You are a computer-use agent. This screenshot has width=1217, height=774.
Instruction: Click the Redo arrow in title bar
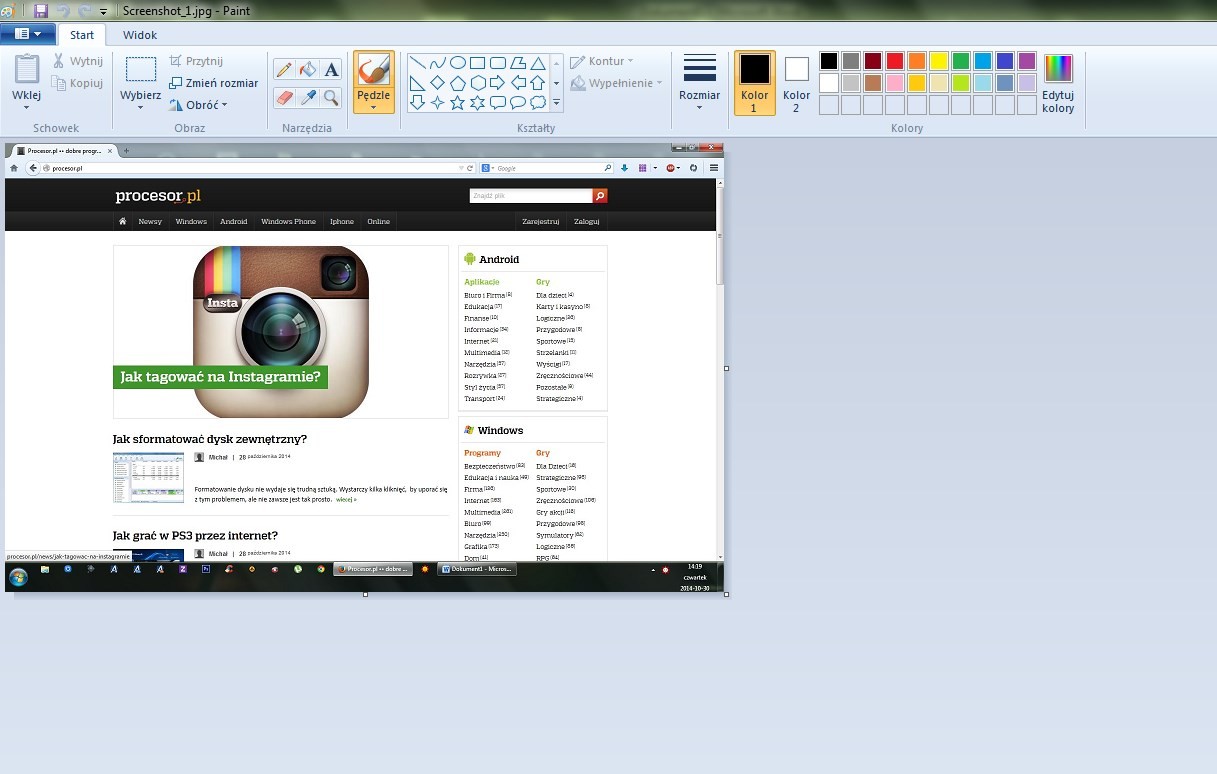[85, 10]
